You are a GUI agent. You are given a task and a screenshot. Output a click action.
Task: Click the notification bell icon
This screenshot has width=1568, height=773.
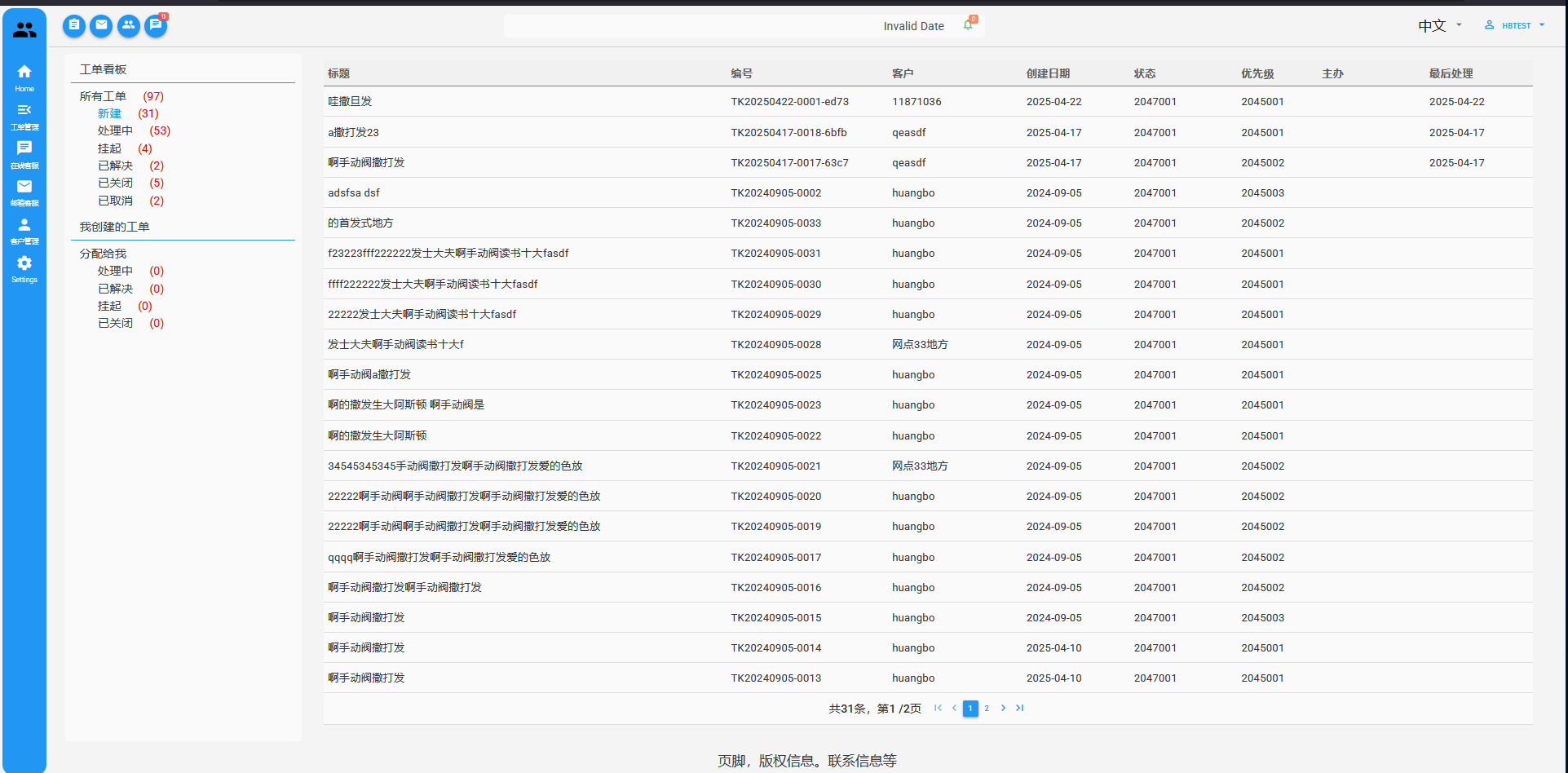point(968,25)
